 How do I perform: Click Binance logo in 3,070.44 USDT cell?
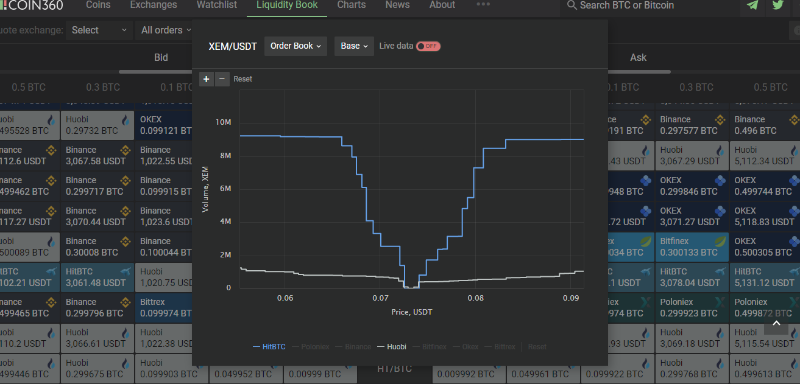point(126,211)
